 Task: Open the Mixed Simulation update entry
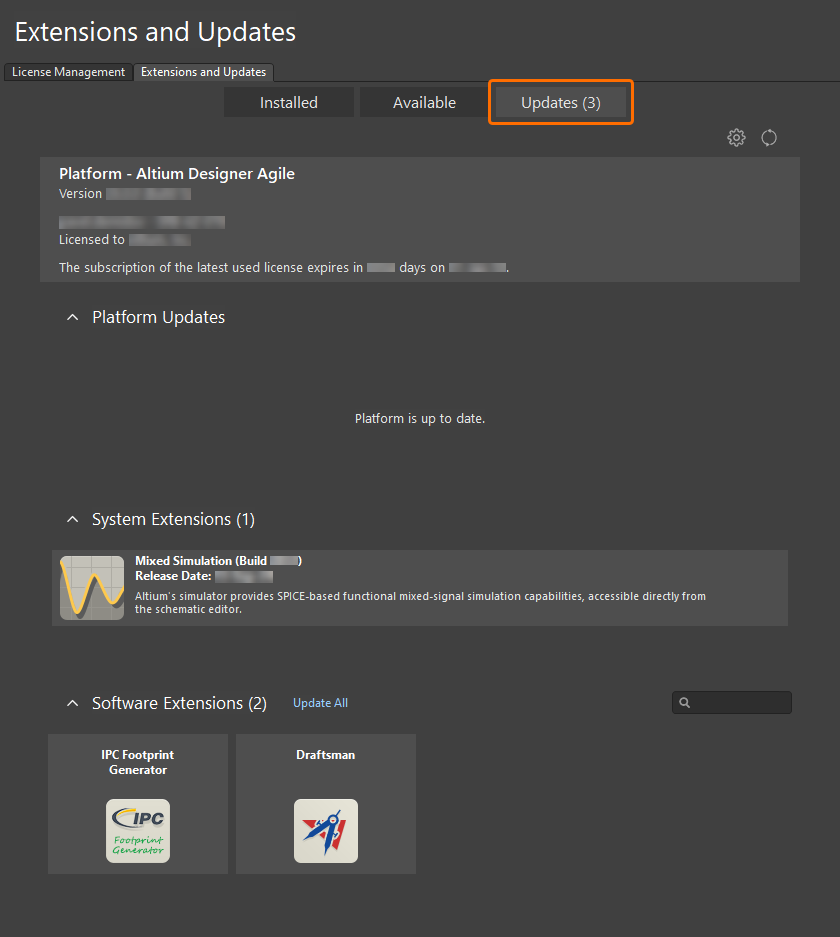click(420, 587)
